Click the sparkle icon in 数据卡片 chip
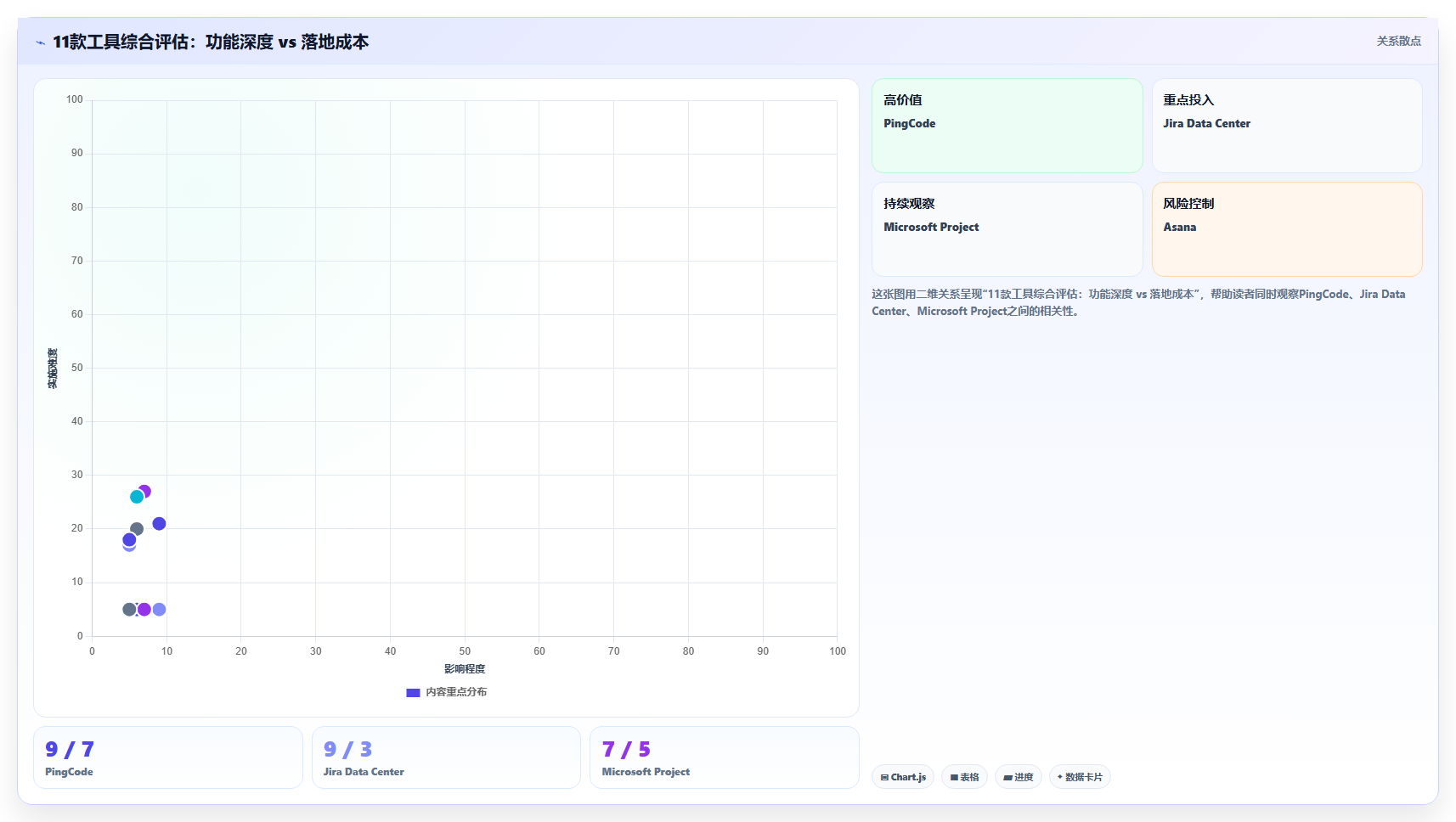The image size is (1456, 822). tap(1060, 777)
